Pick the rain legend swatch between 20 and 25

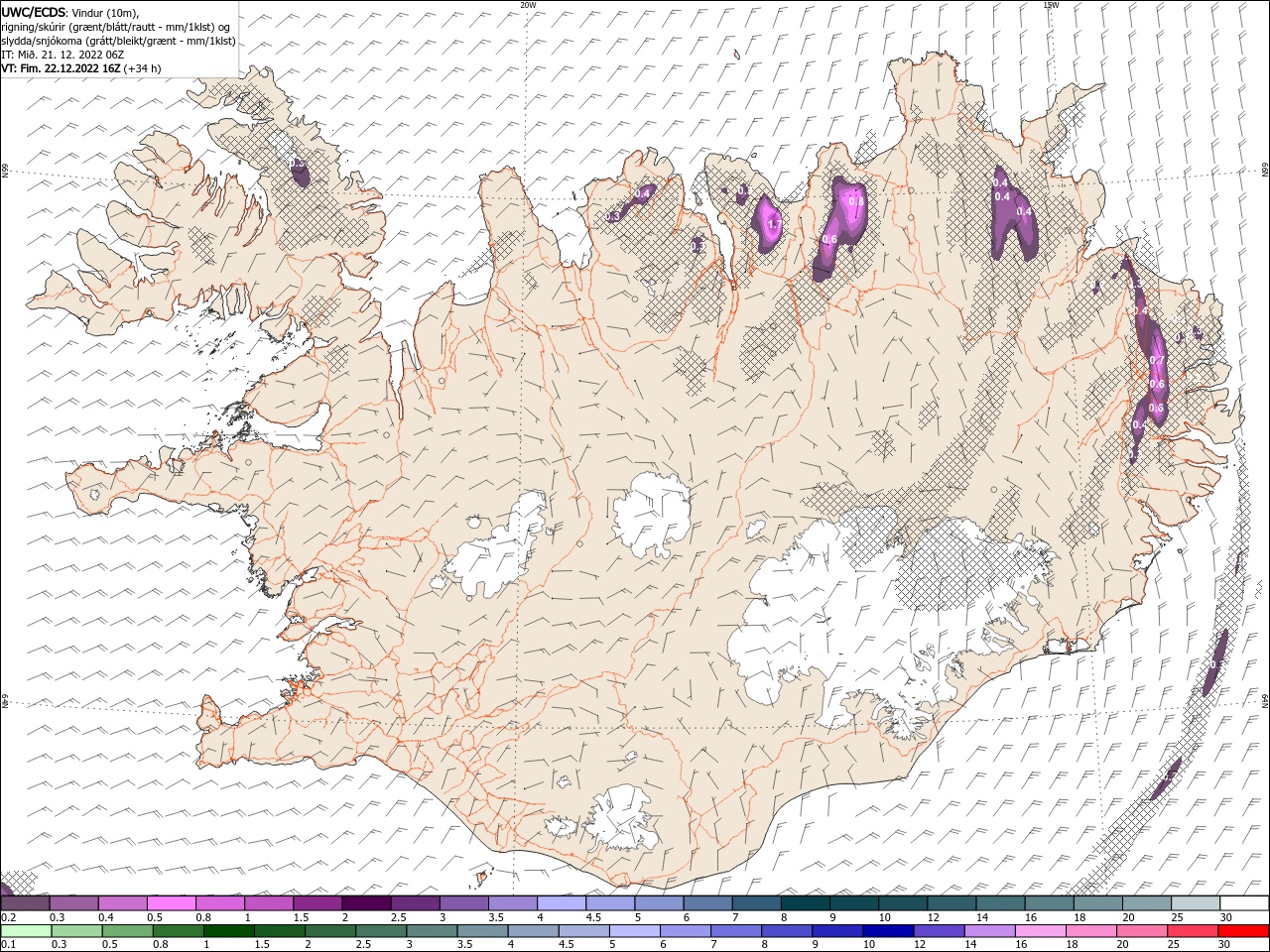[x=1141, y=931]
